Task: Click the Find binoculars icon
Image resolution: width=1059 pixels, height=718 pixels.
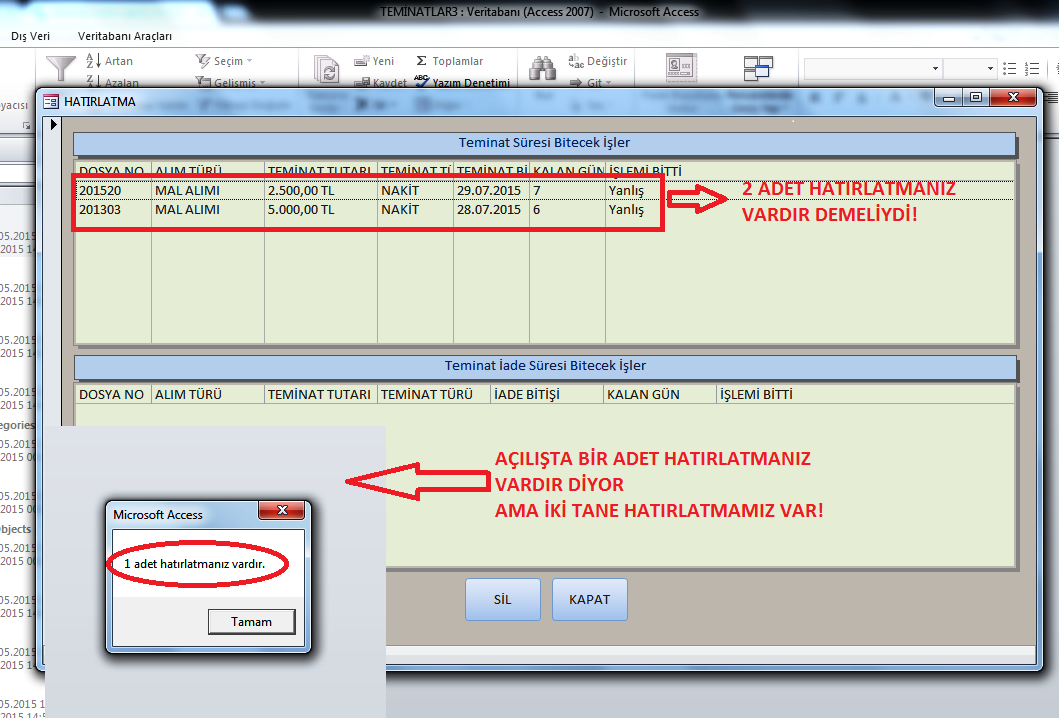Action: 542,68
